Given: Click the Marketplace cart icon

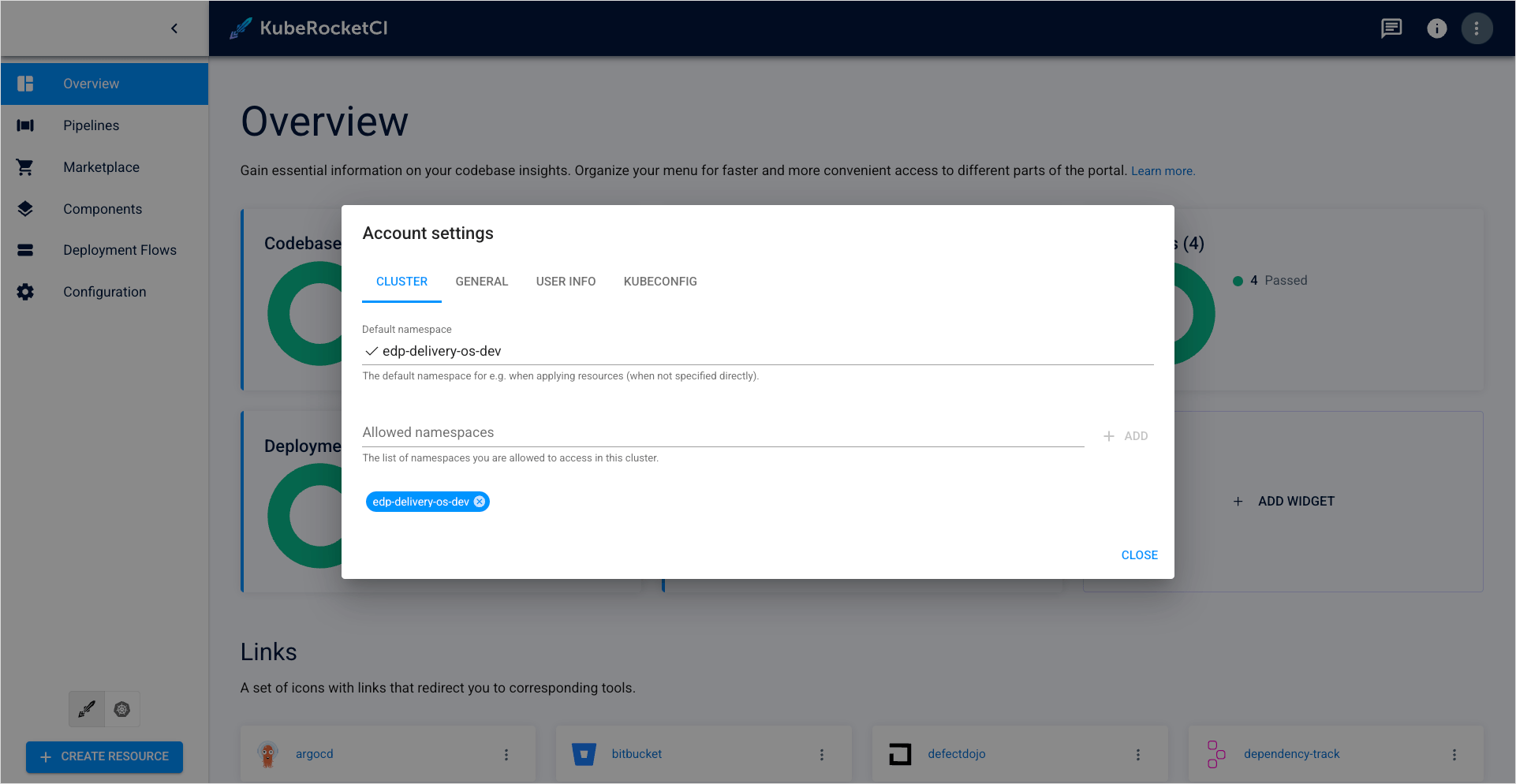Looking at the screenshot, I should pos(25,167).
